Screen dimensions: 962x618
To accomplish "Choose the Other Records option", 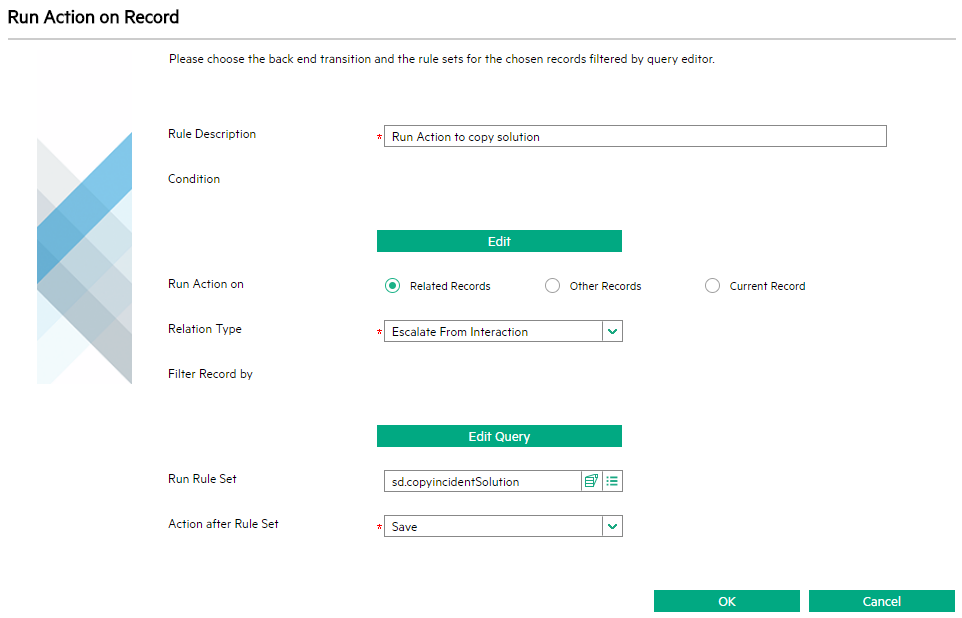I will pos(552,286).
